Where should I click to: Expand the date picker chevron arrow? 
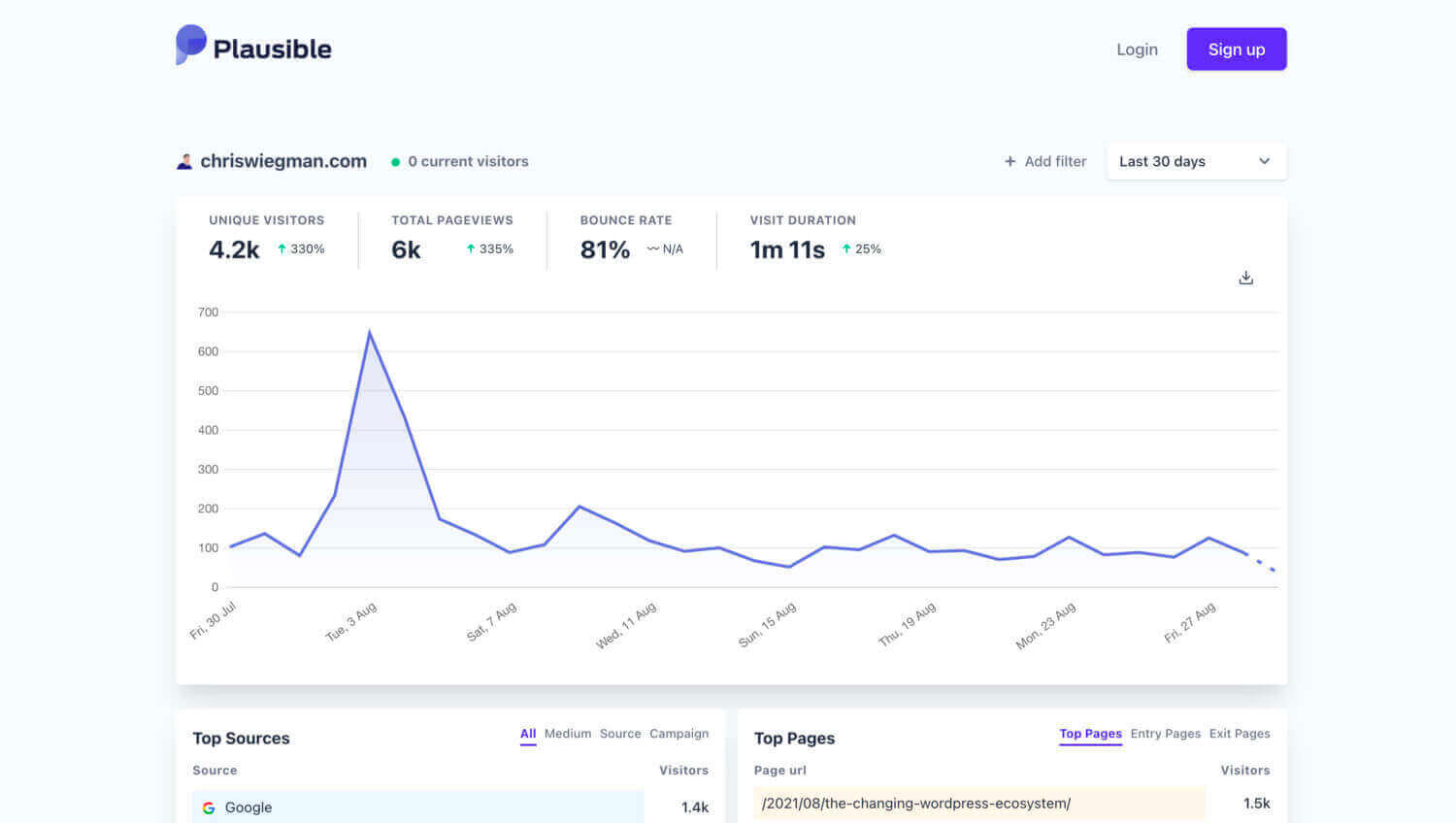[1264, 162]
